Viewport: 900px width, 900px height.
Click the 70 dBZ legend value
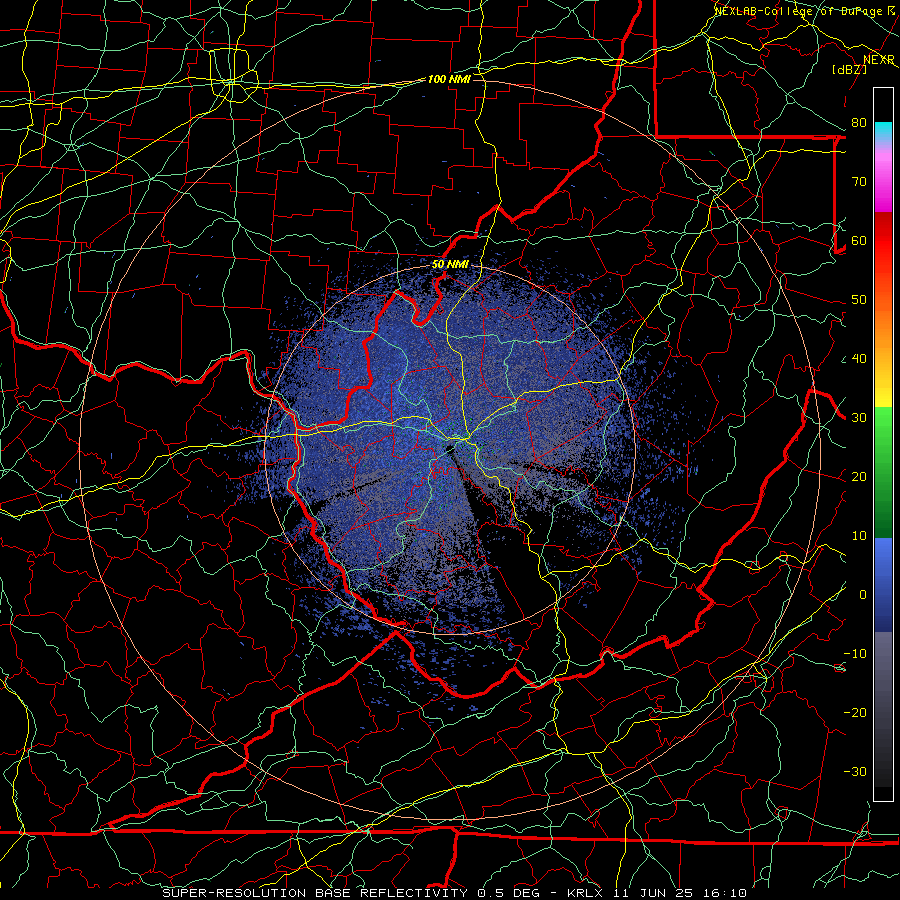coord(859,181)
